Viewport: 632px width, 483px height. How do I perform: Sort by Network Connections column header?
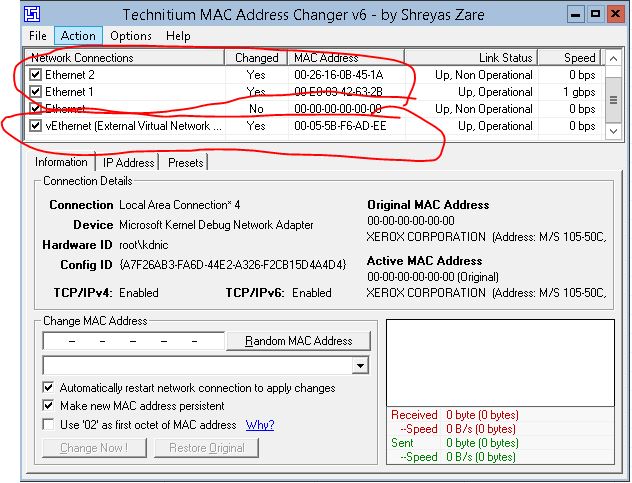125,58
